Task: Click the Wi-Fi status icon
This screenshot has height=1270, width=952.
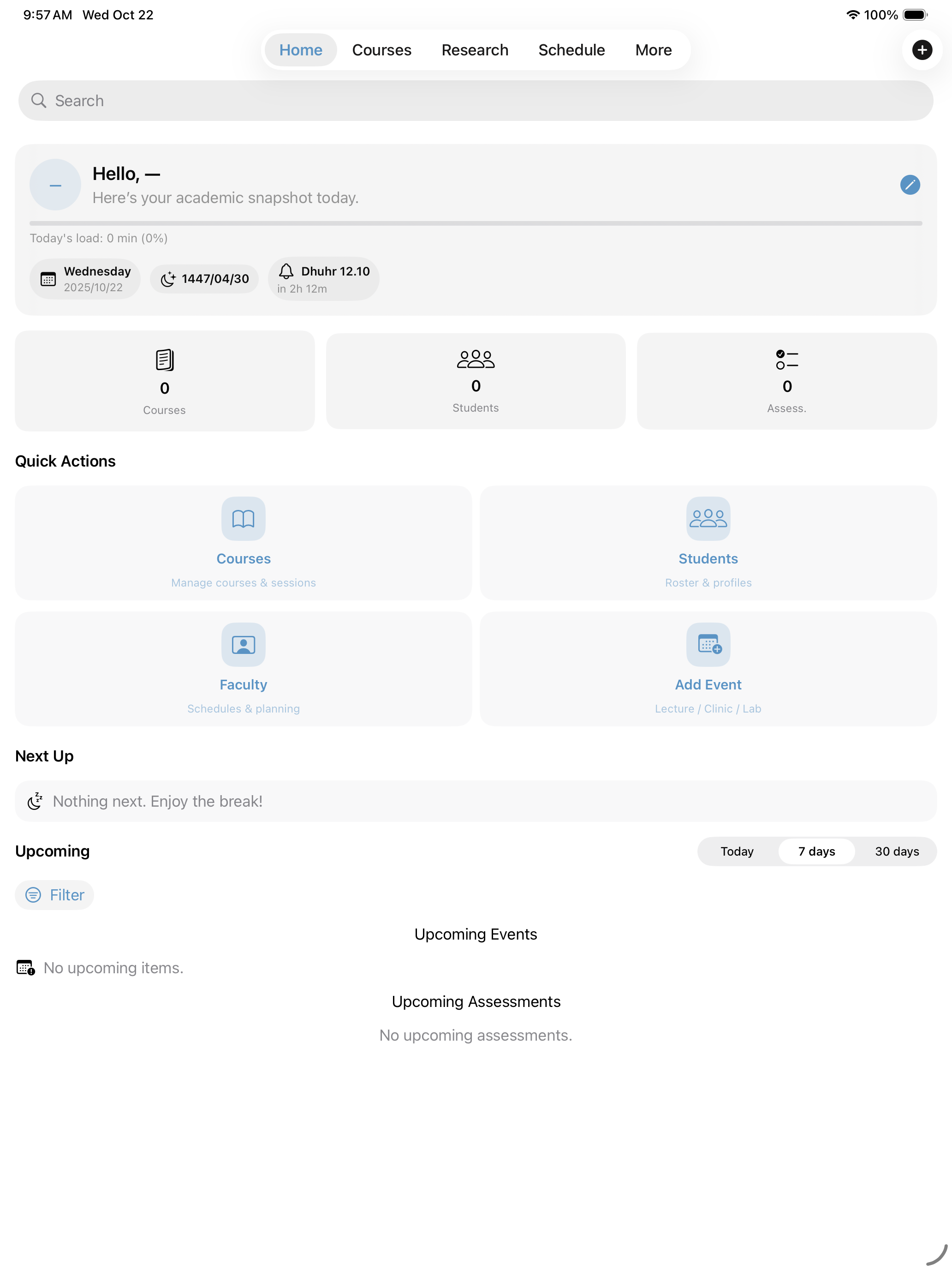Action: 853,15
